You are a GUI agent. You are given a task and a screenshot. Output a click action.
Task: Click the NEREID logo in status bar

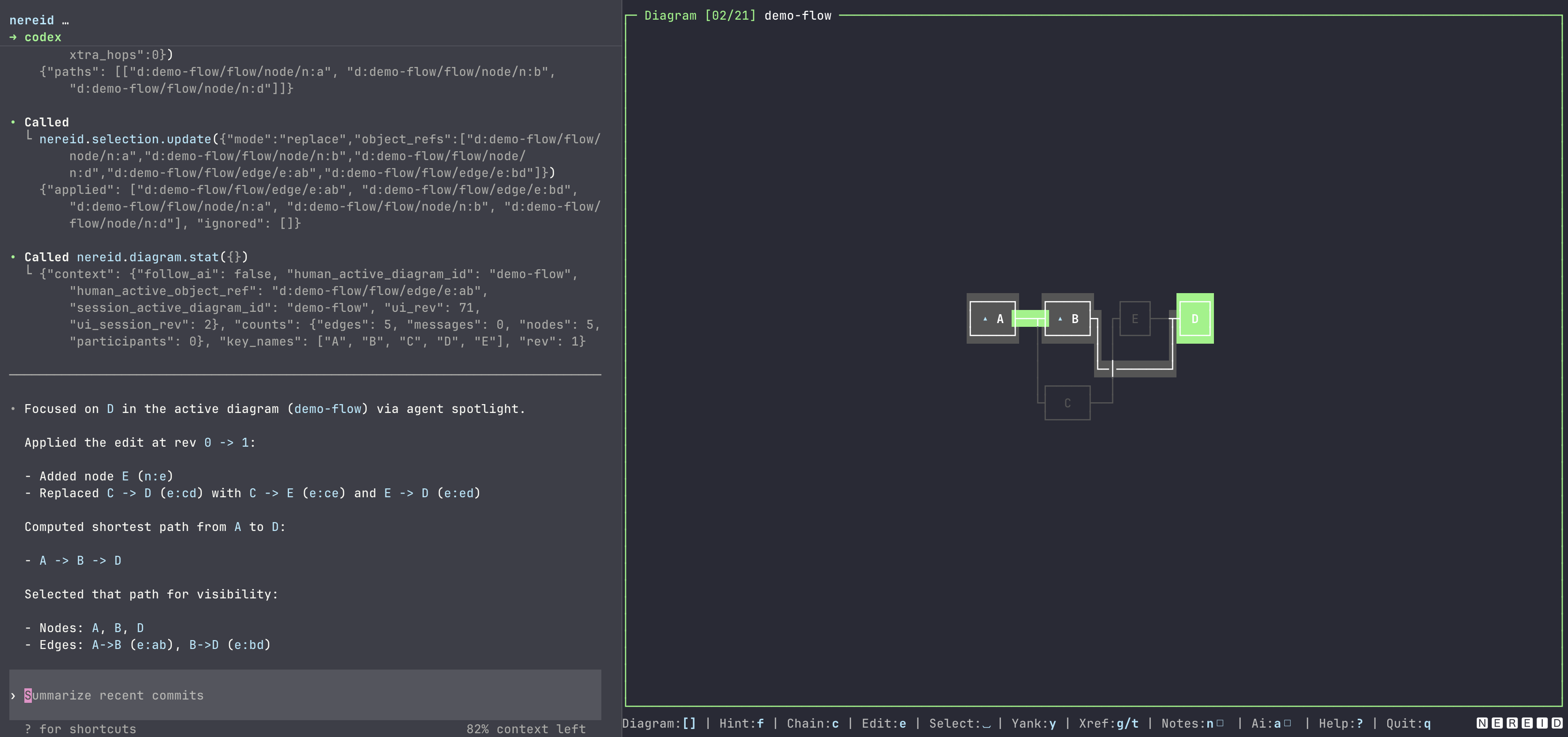pos(1519,723)
